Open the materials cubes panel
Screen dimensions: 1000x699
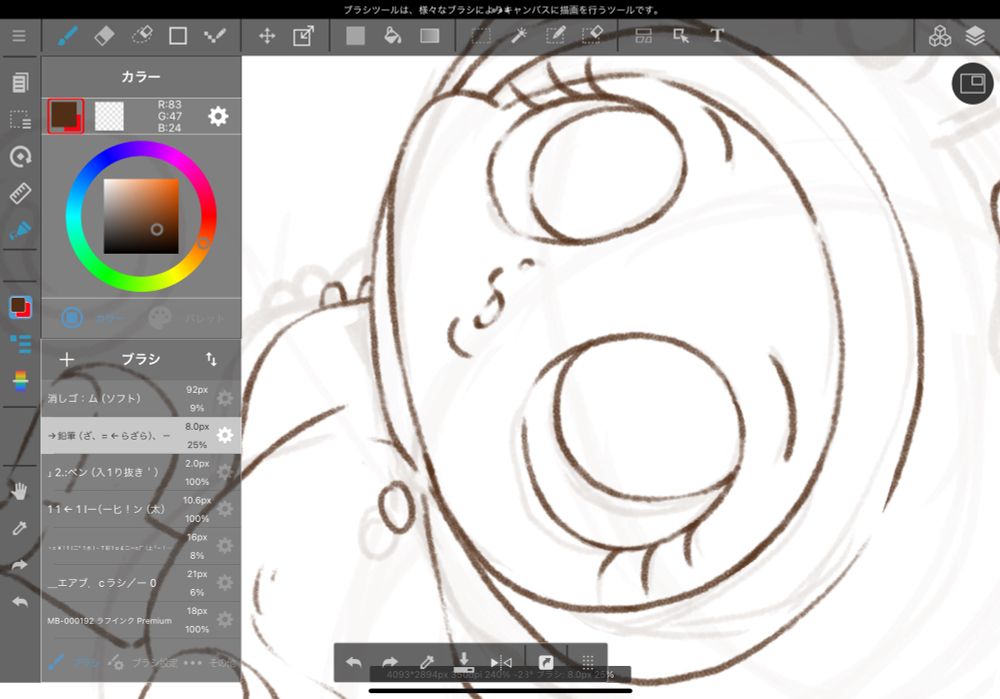(939, 36)
